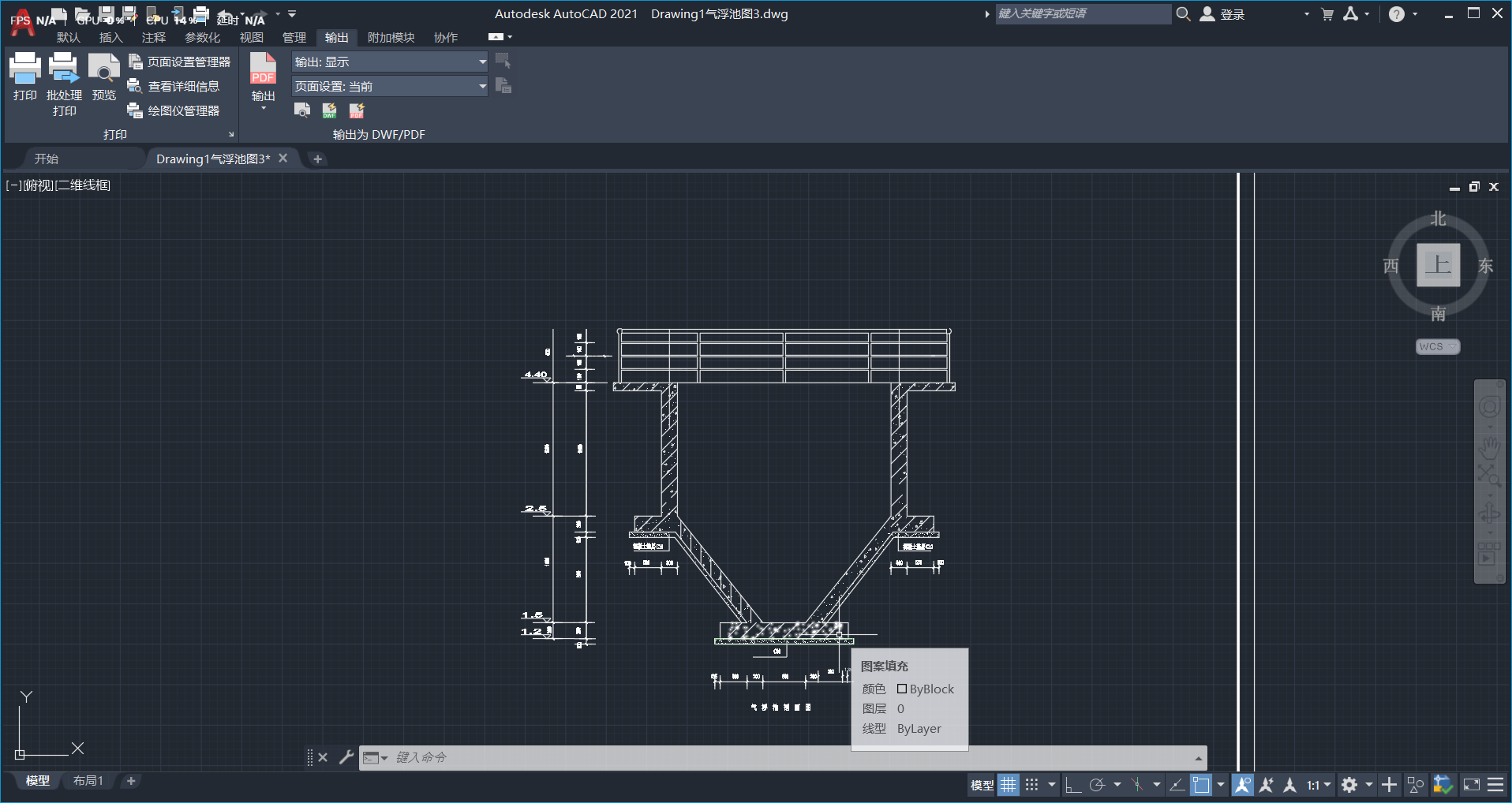Click the green DWF quick export icon
The image size is (1512, 803).
[330, 110]
